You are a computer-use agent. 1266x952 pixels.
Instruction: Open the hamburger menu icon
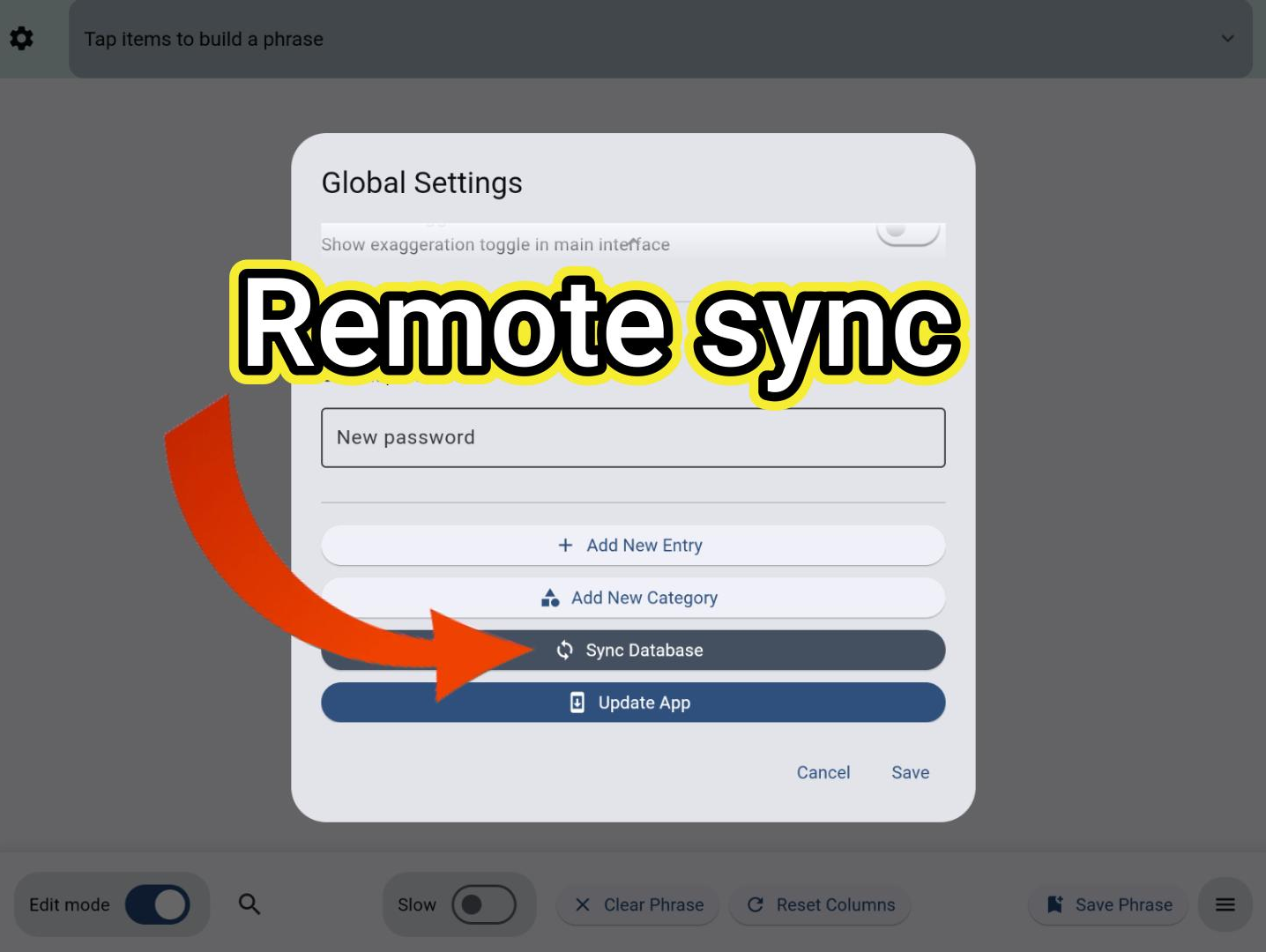[x=1225, y=904]
